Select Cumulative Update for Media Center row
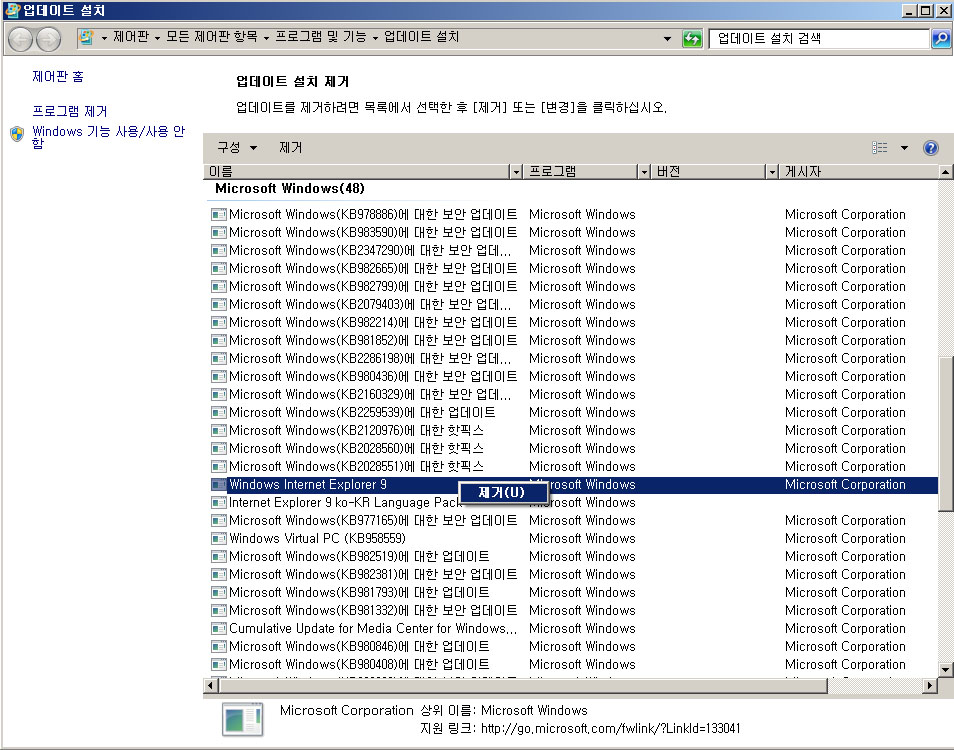This screenshot has height=750, width=954. (x=573, y=628)
